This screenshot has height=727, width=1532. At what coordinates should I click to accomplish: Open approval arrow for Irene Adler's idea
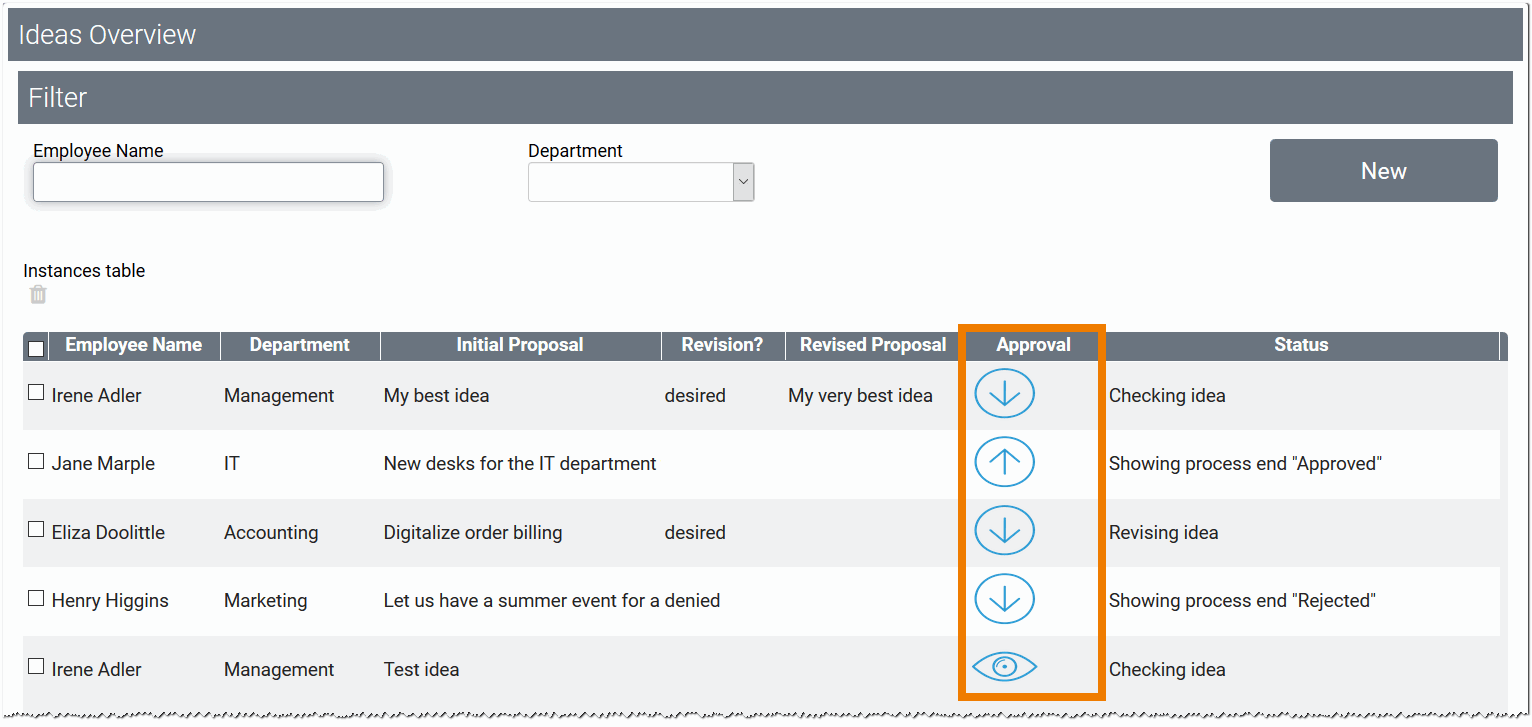(1003, 393)
